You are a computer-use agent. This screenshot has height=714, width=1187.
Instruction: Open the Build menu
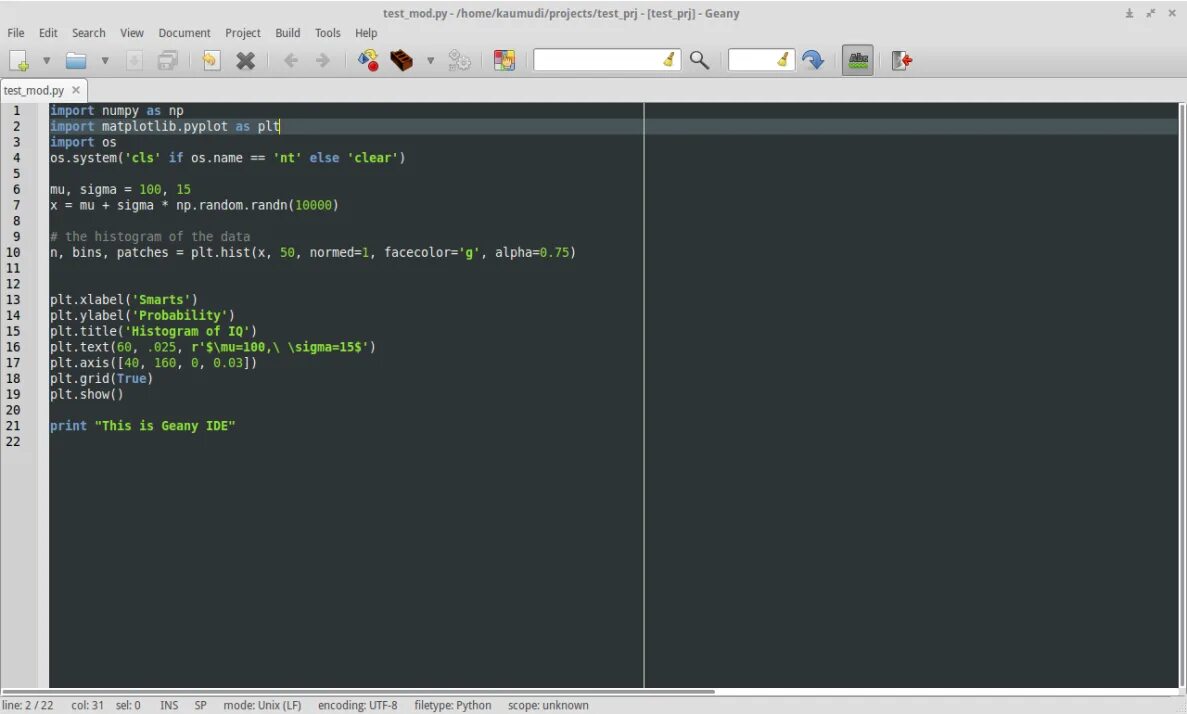pos(288,33)
